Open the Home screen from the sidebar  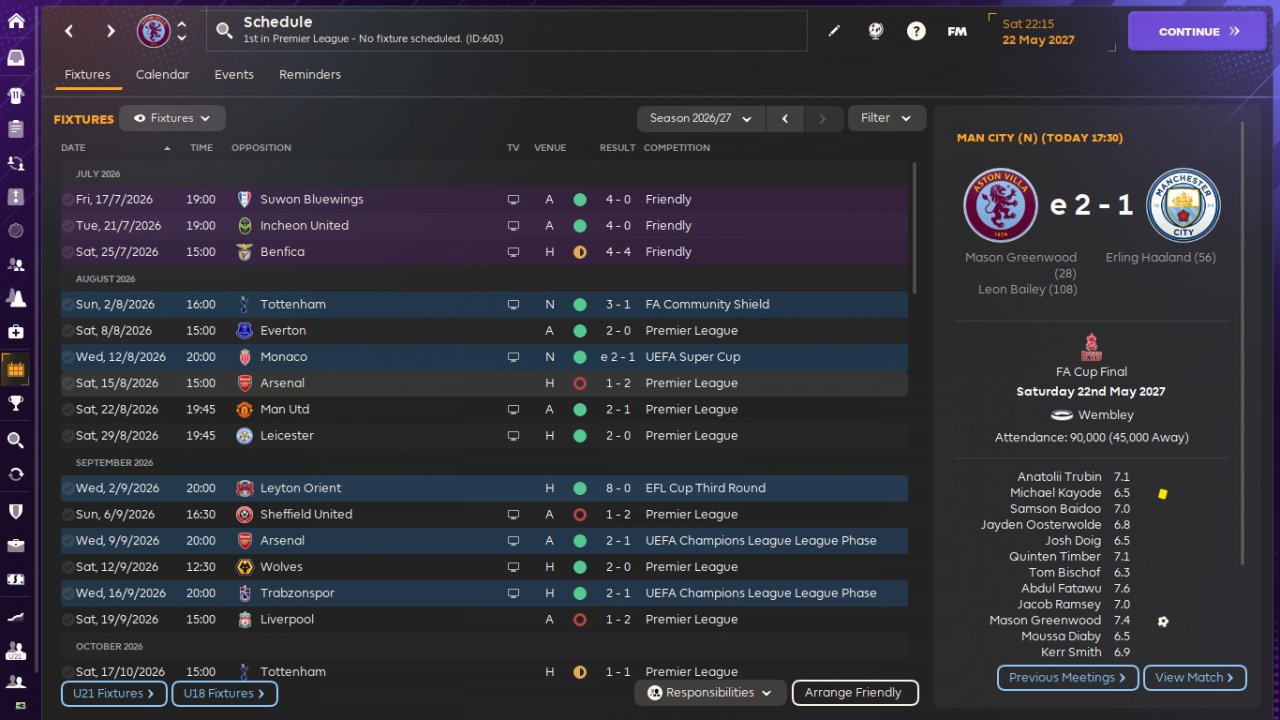pyautogui.click(x=16, y=23)
